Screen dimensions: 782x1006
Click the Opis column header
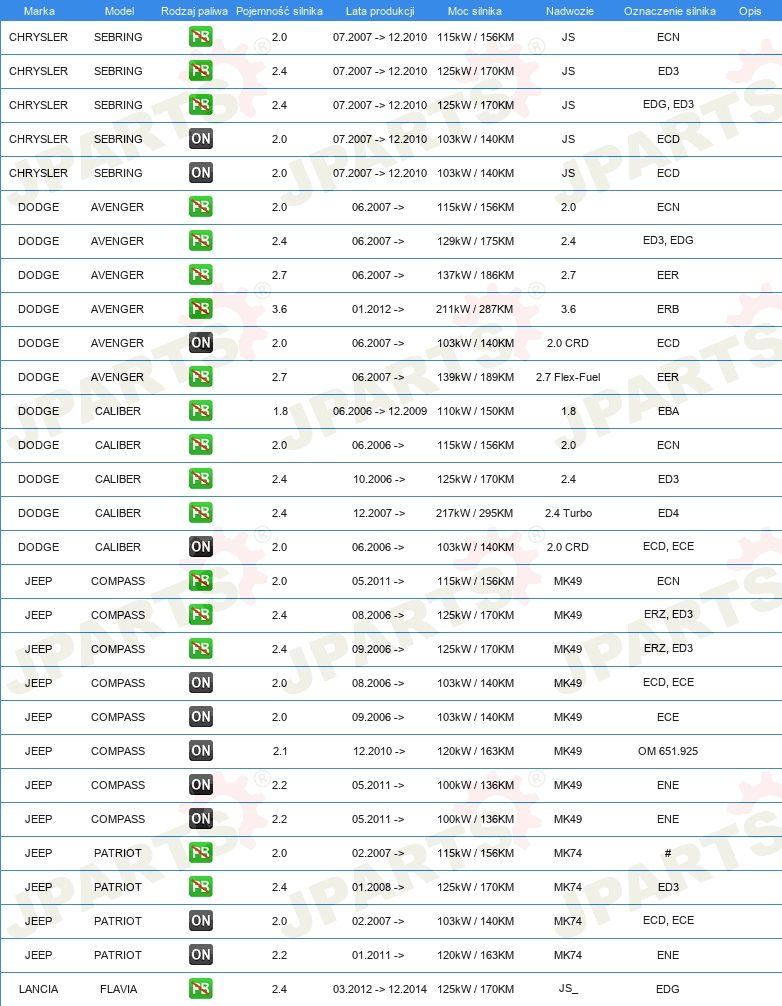point(750,11)
